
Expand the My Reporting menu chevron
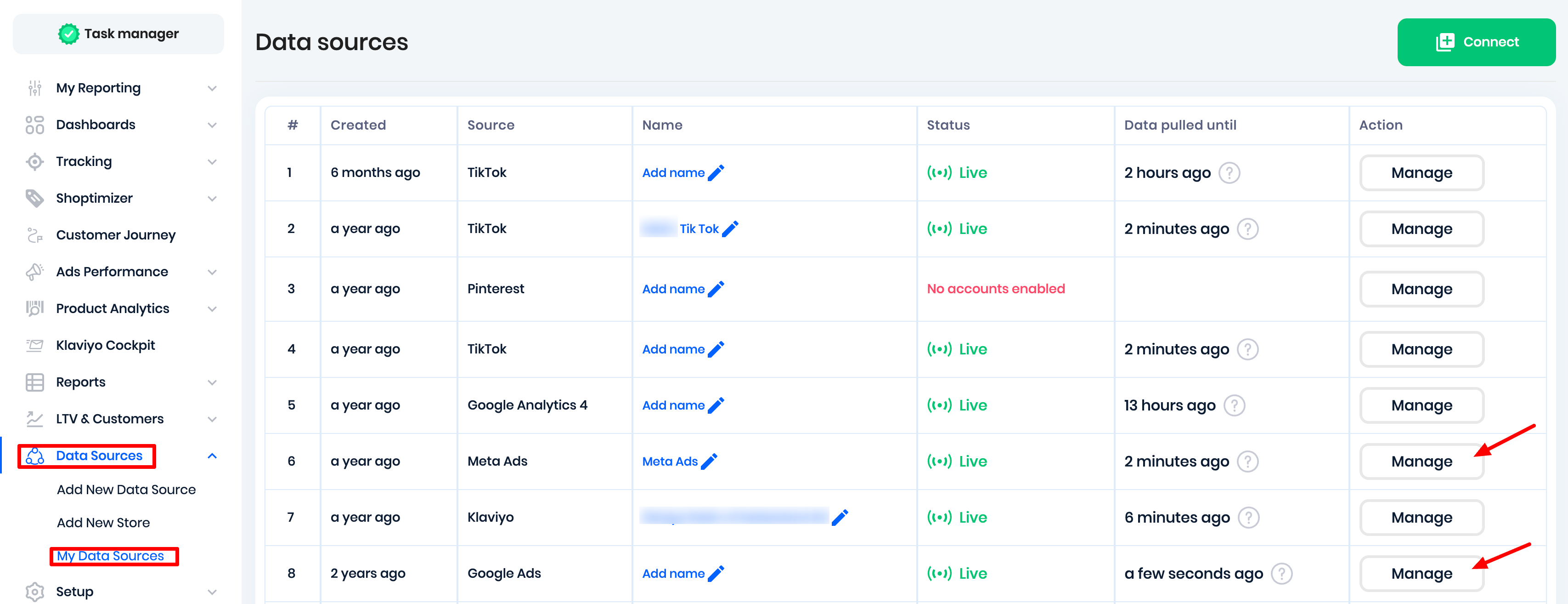click(x=212, y=88)
